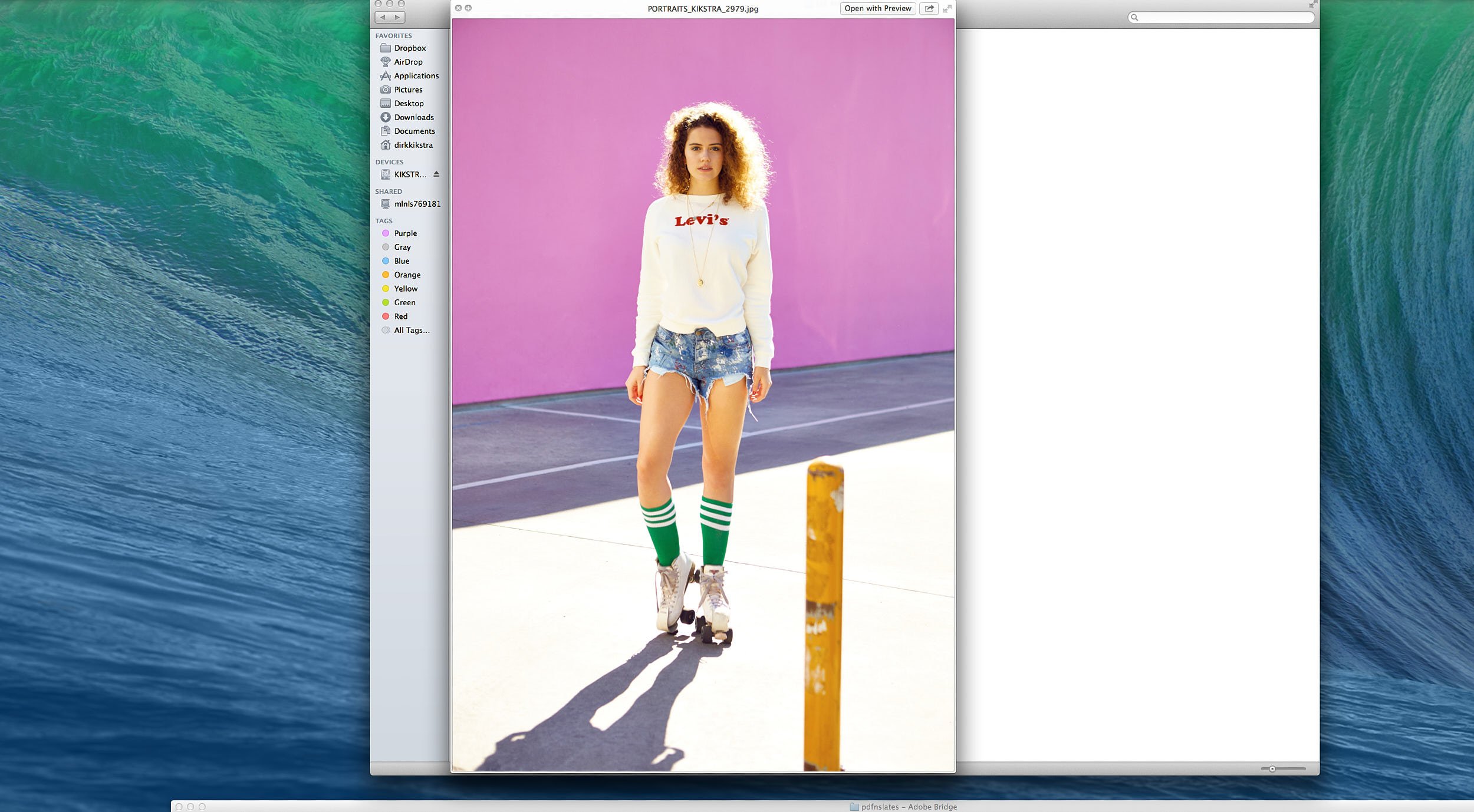This screenshot has height=812, width=1474.
Task: Select the Red tag
Action: (x=400, y=316)
